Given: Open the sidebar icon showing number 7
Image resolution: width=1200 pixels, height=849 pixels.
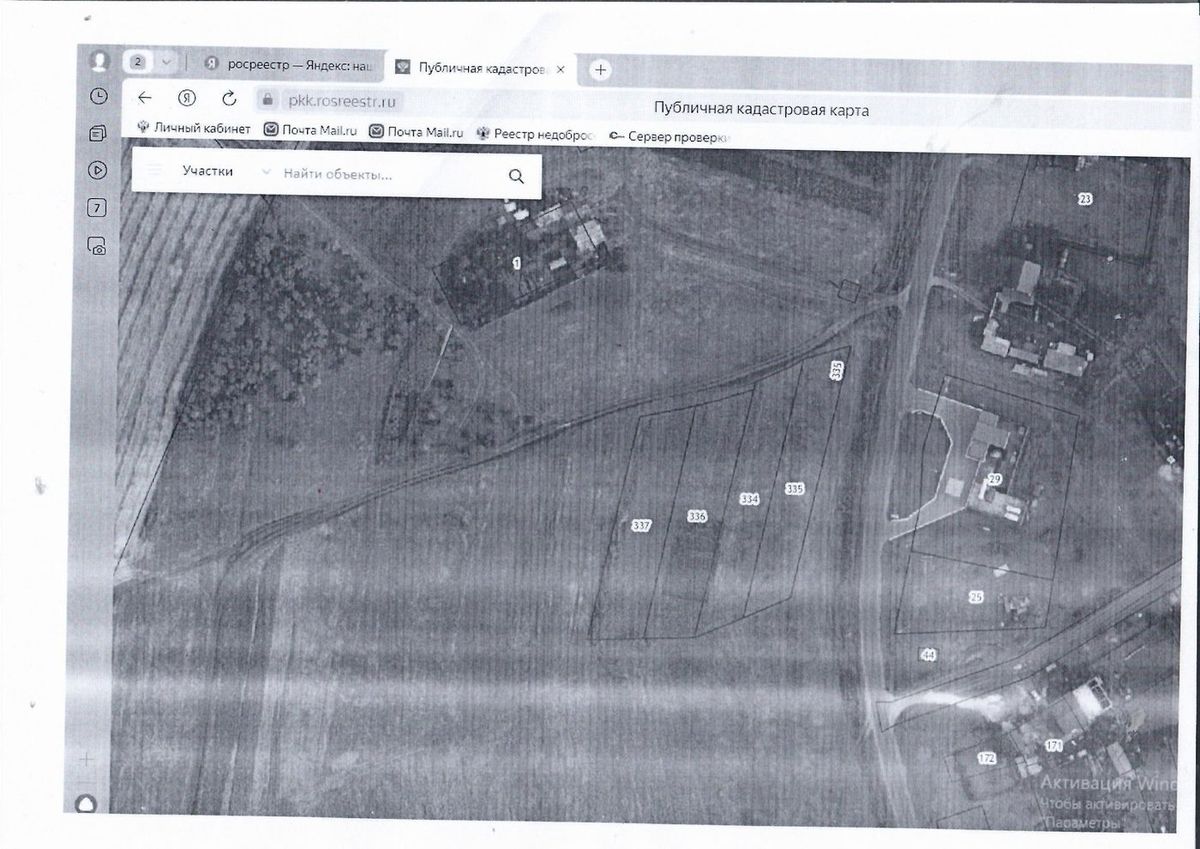Looking at the screenshot, I should [x=98, y=208].
